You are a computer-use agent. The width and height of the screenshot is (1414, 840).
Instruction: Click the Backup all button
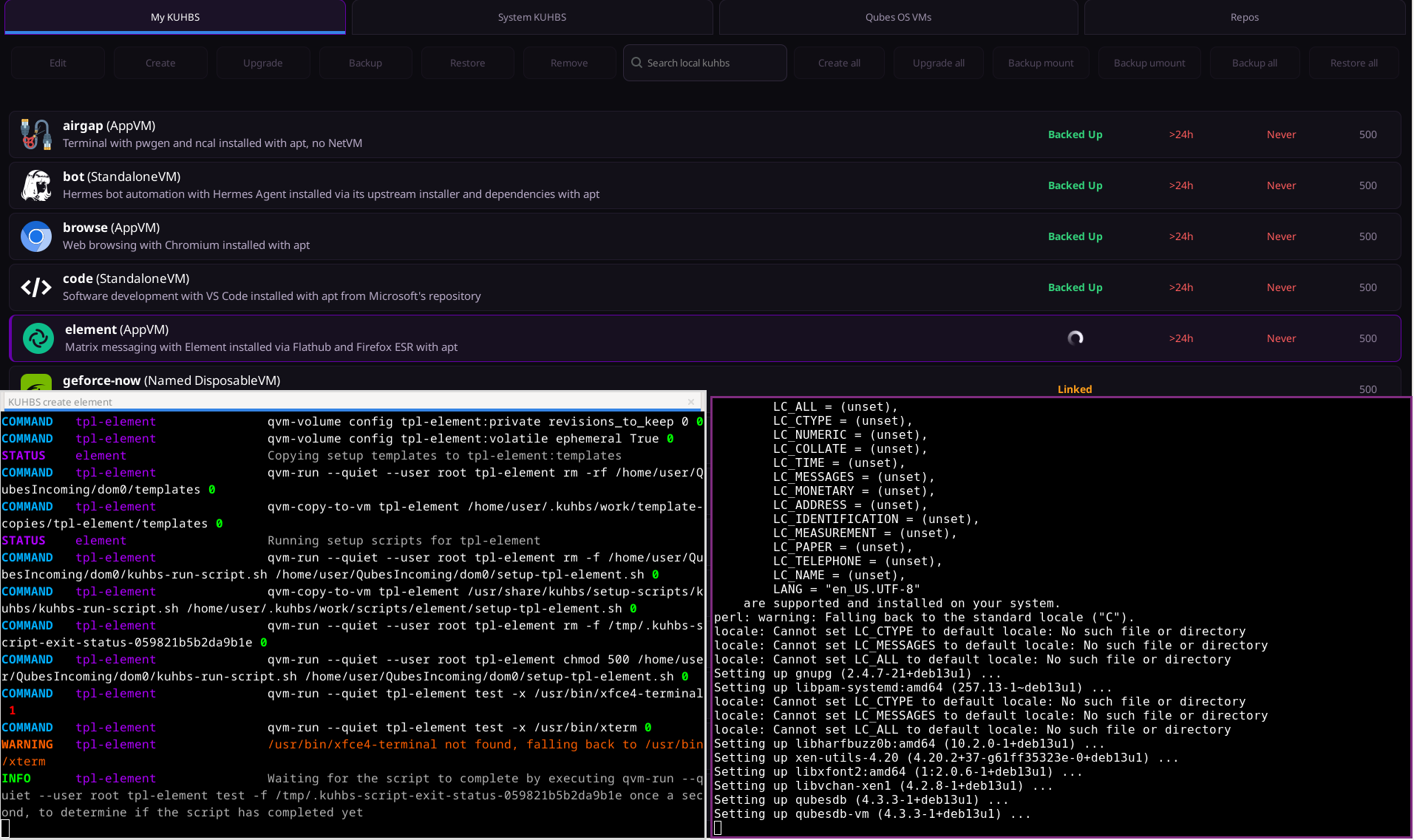click(1254, 63)
